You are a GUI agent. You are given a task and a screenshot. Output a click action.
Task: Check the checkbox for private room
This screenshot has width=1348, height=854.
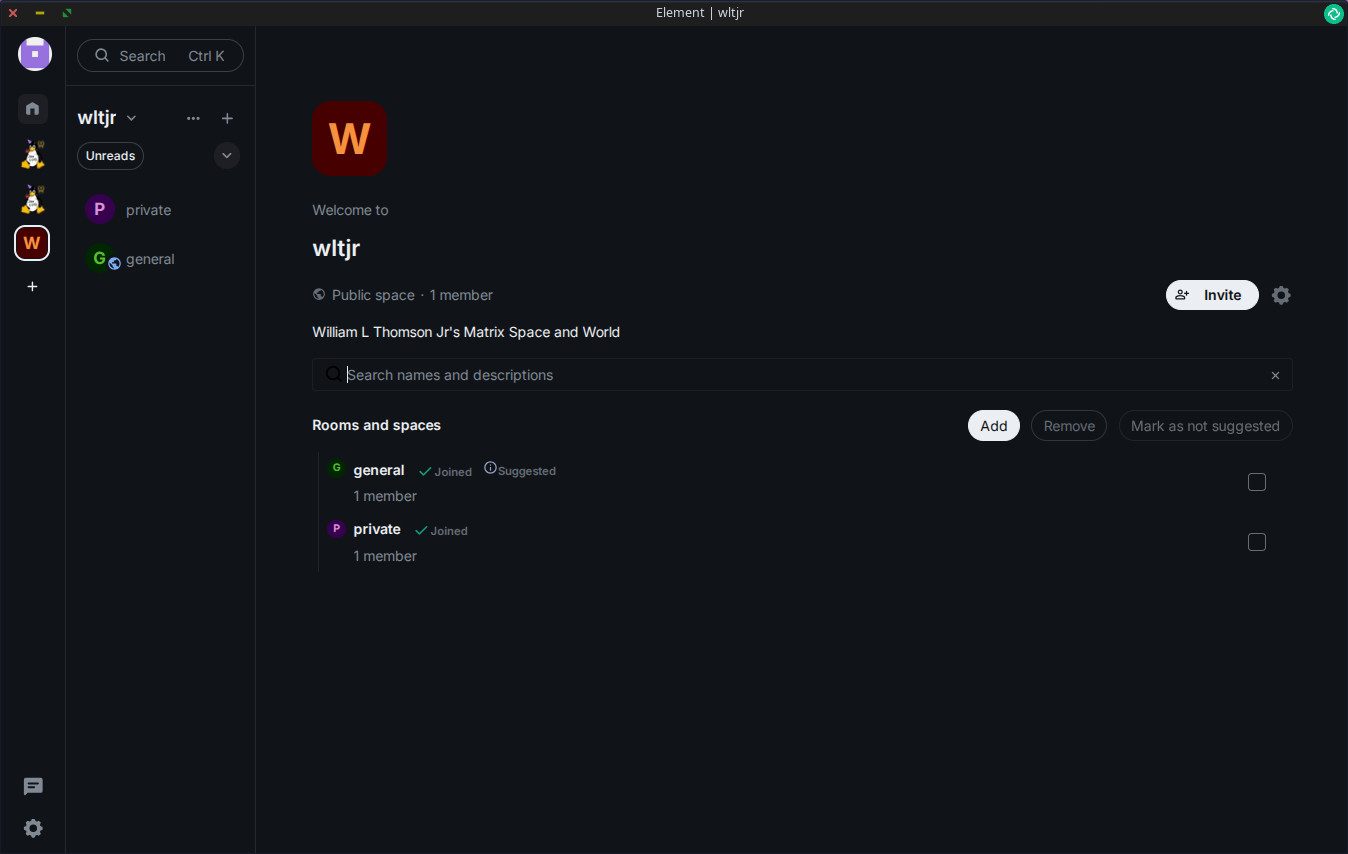pyautogui.click(x=1257, y=542)
